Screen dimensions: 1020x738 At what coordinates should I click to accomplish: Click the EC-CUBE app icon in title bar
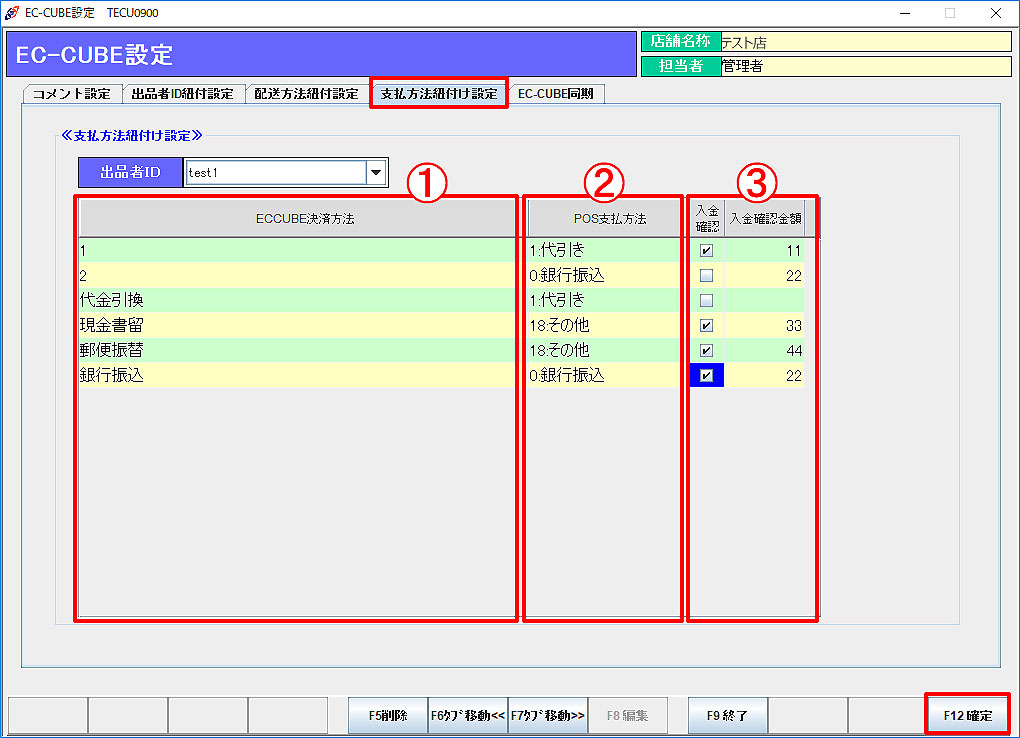click(12, 13)
